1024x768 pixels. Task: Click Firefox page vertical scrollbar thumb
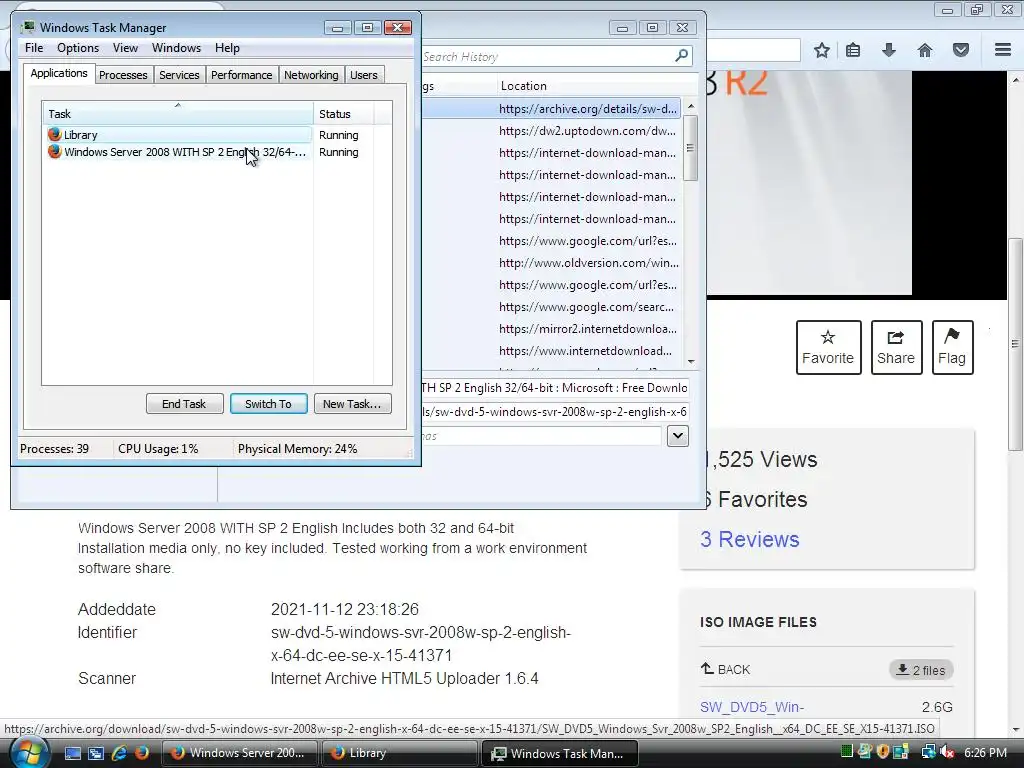[x=1015, y=344]
